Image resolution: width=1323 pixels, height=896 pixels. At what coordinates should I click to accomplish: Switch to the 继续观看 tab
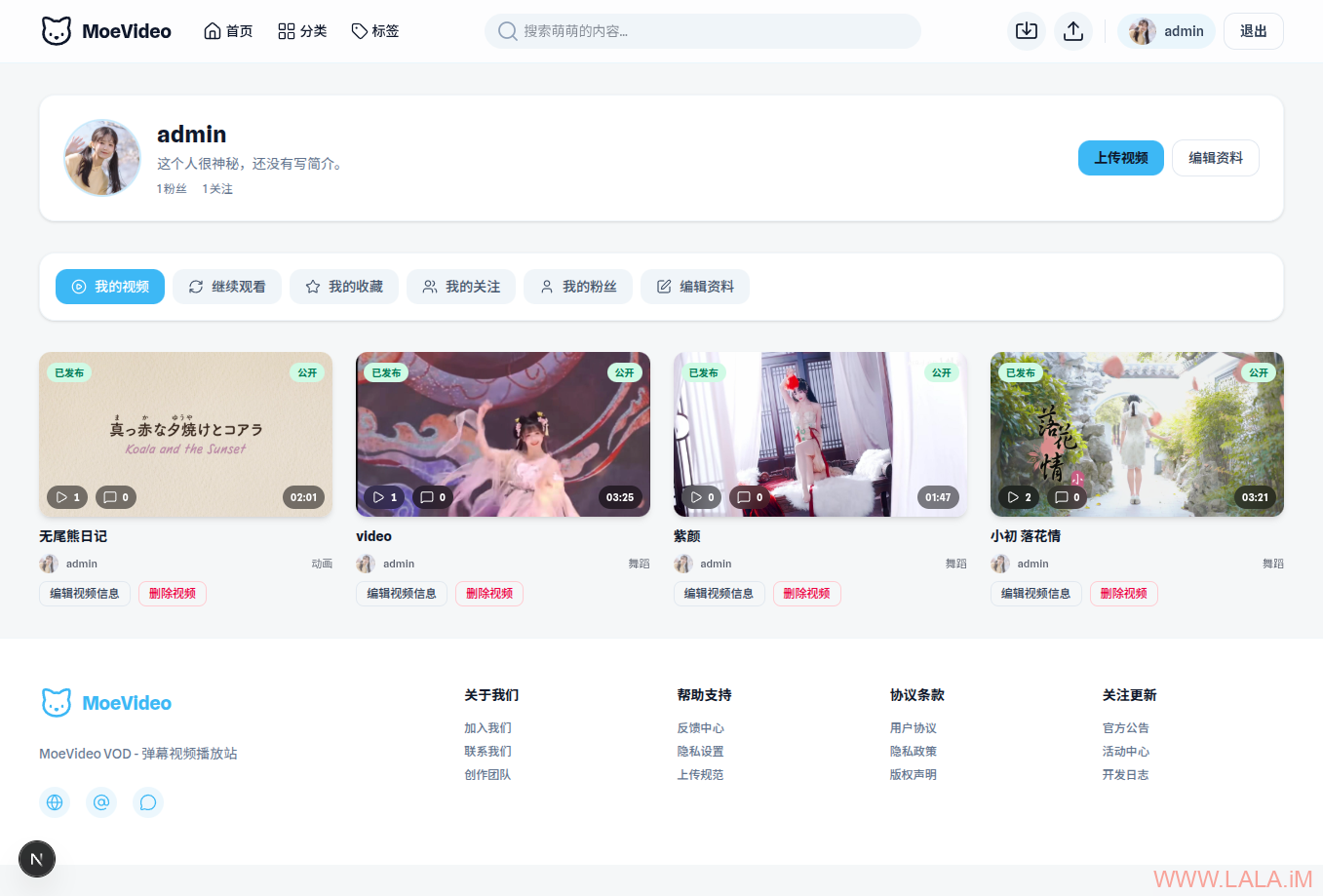[227, 287]
